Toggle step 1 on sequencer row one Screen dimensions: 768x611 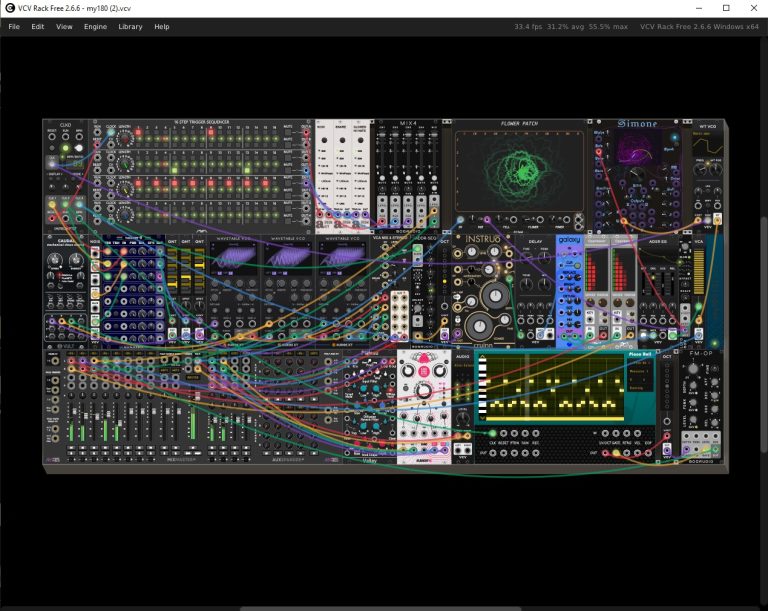138,132
